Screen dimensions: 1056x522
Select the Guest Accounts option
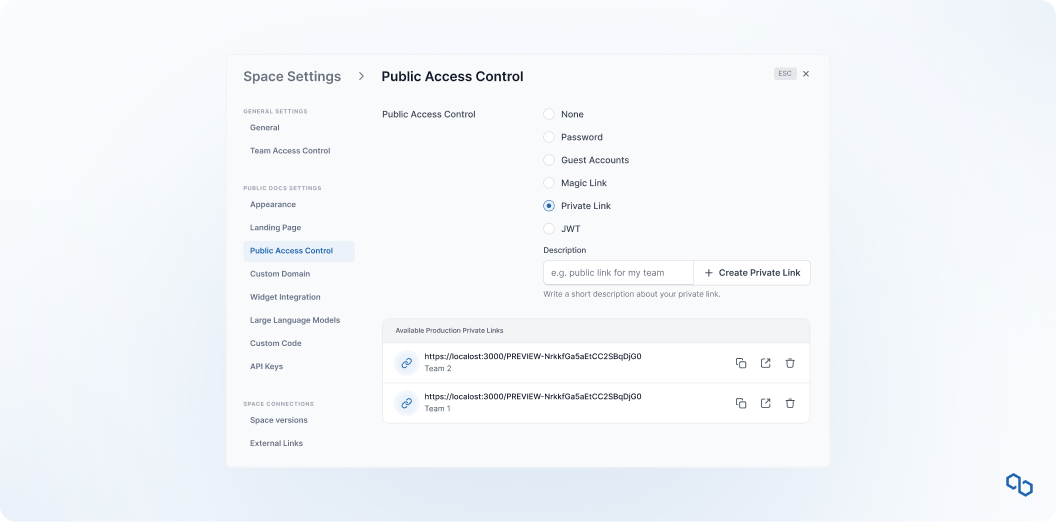(549, 160)
